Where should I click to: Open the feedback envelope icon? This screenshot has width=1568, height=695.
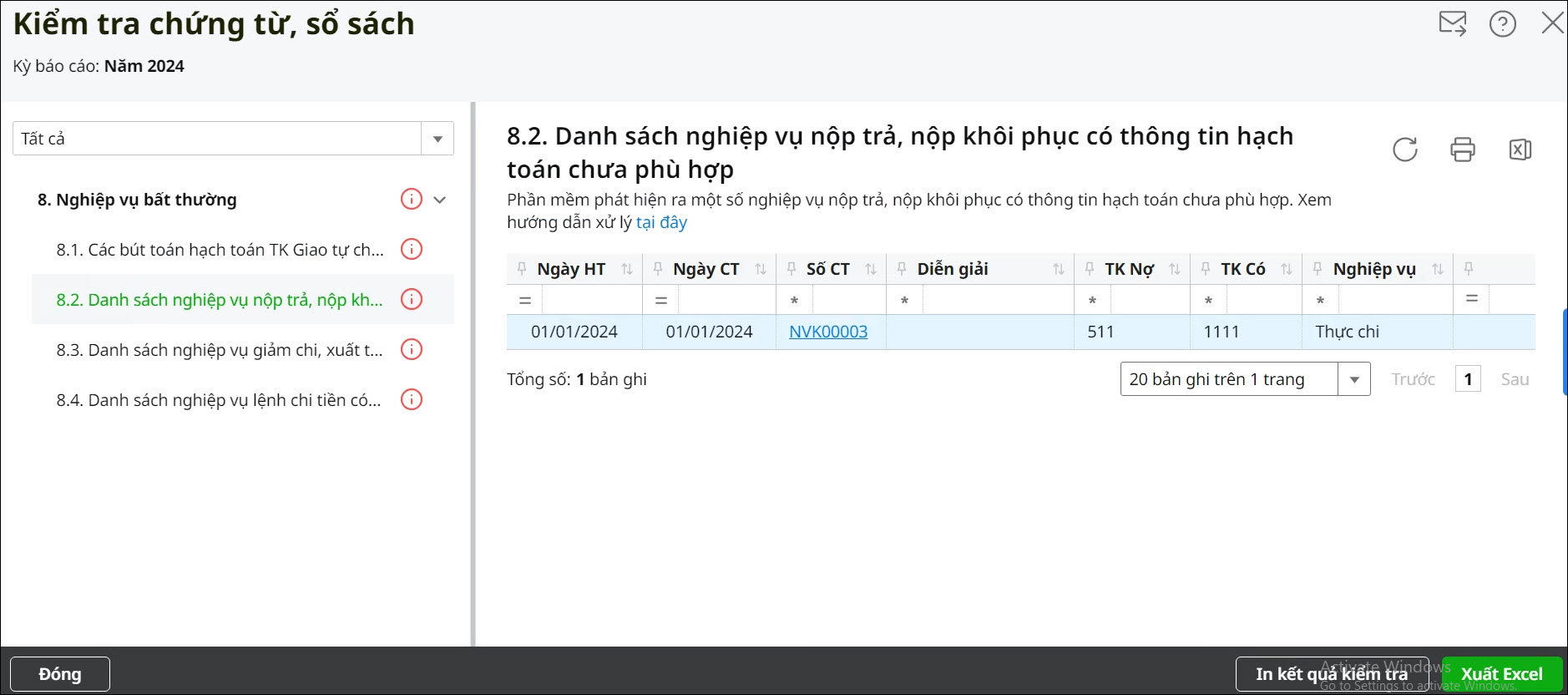click(x=1453, y=23)
